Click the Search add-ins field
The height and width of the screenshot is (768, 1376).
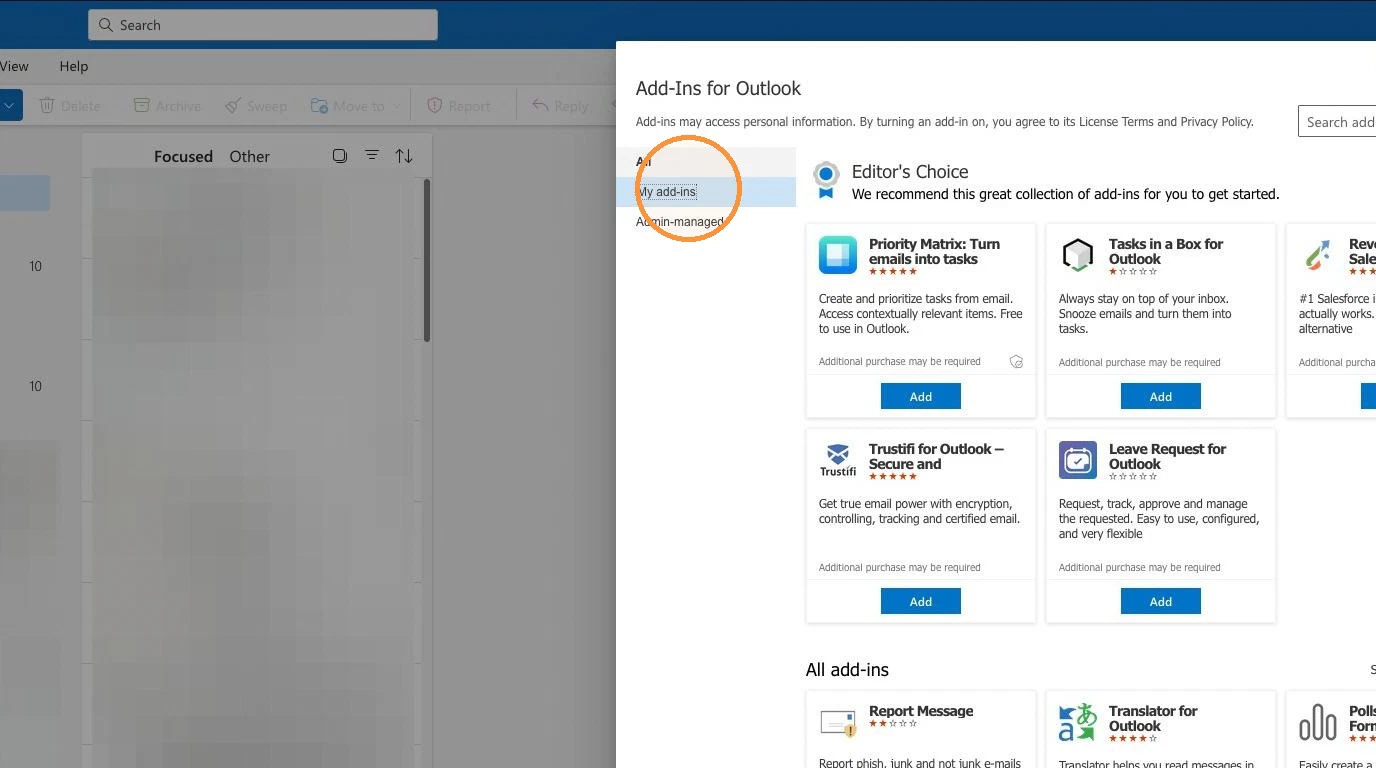(1337, 121)
